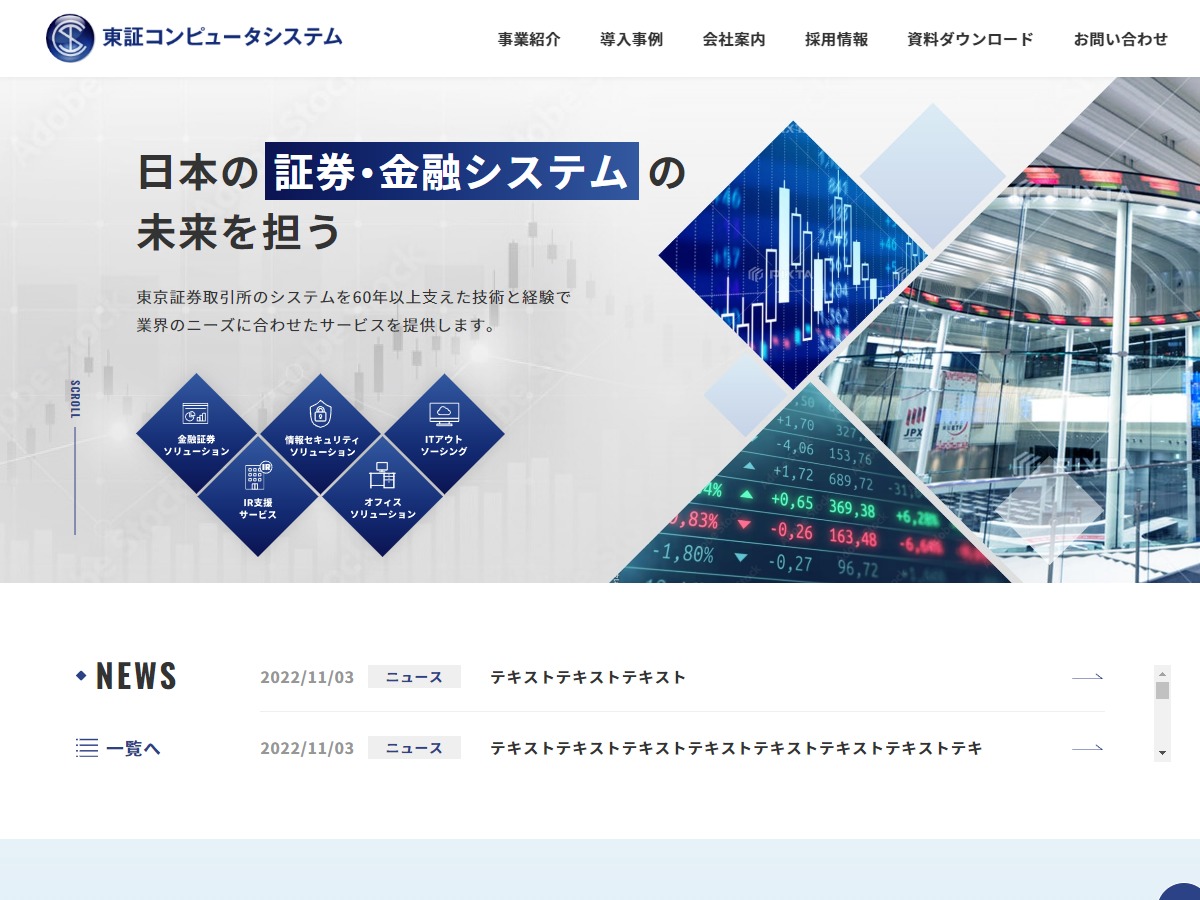
Task: Open the news item テキストテキストテキスト
Action: pyautogui.click(x=588, y=677)
